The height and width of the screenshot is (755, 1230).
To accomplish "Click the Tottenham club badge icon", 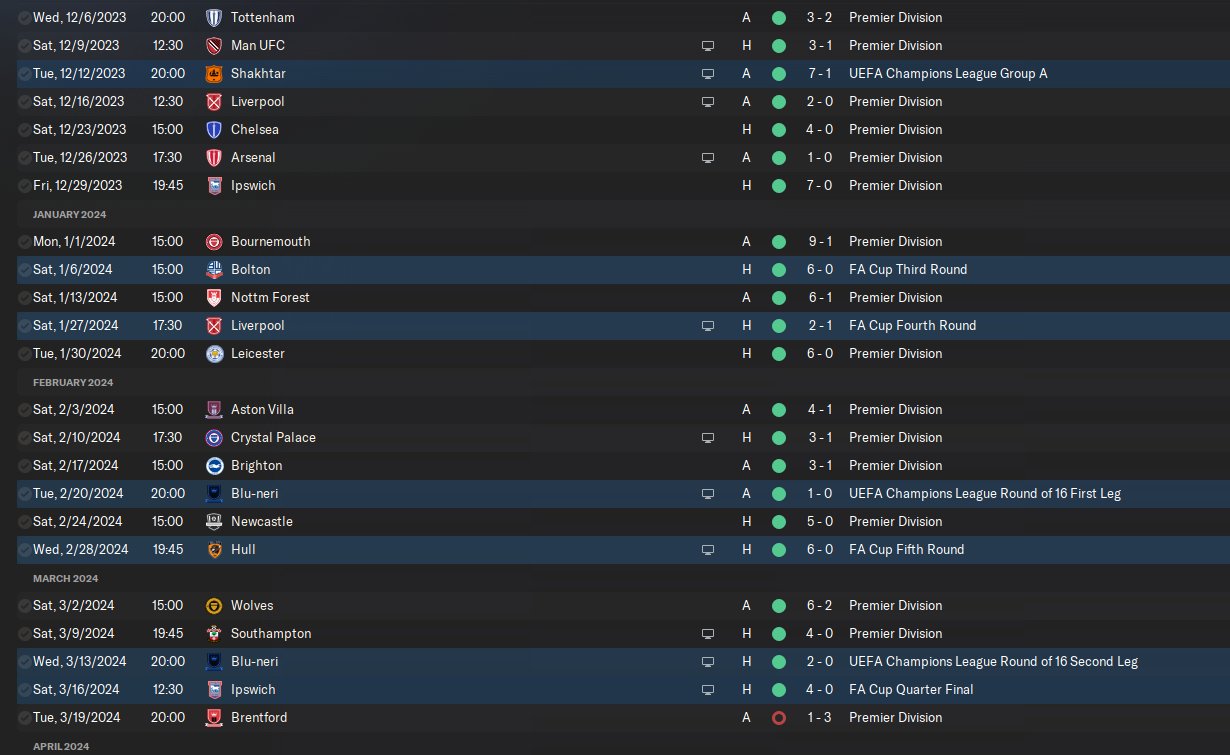I will point(213,17).
